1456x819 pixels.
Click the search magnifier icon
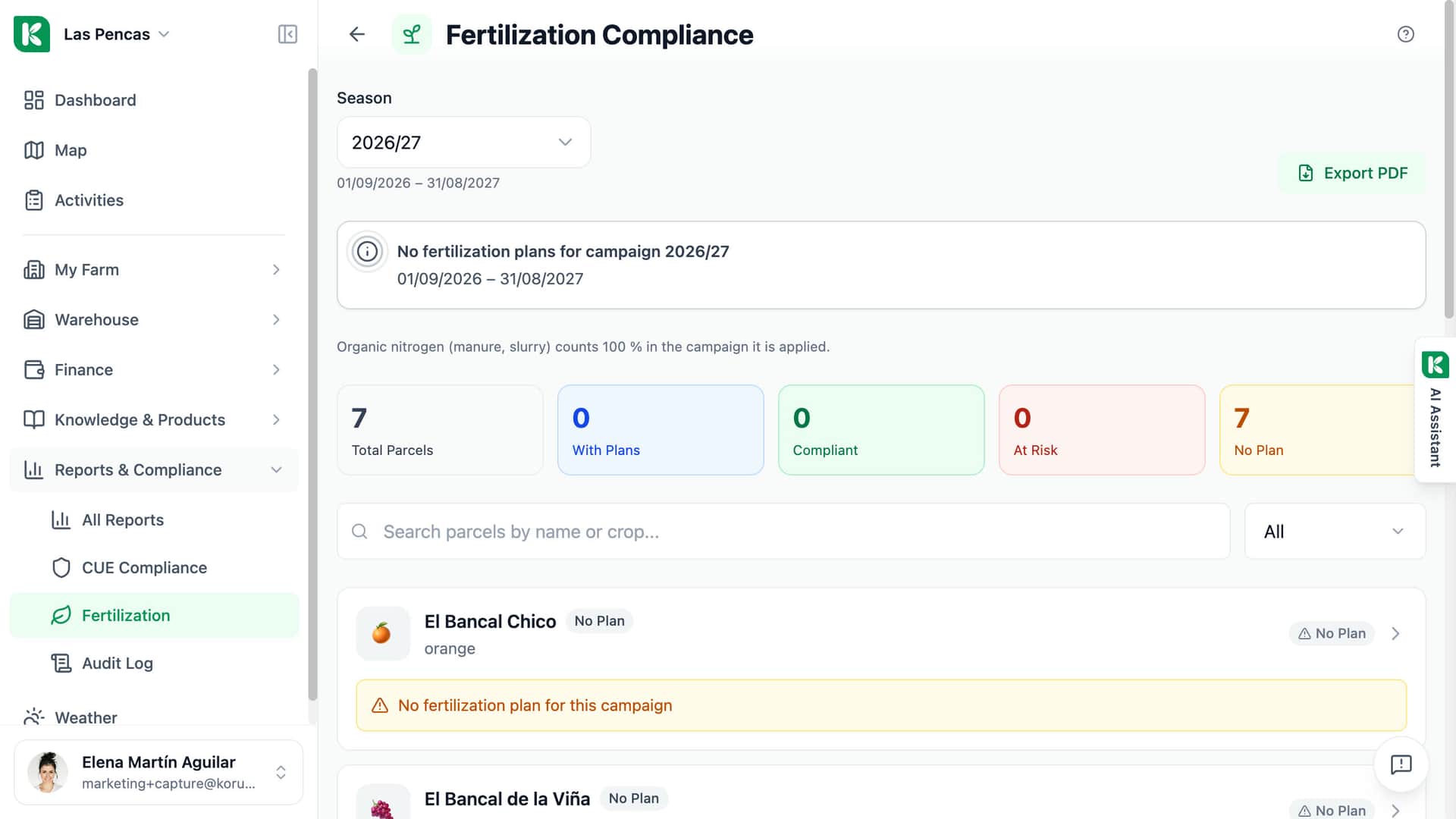(359, 532)
